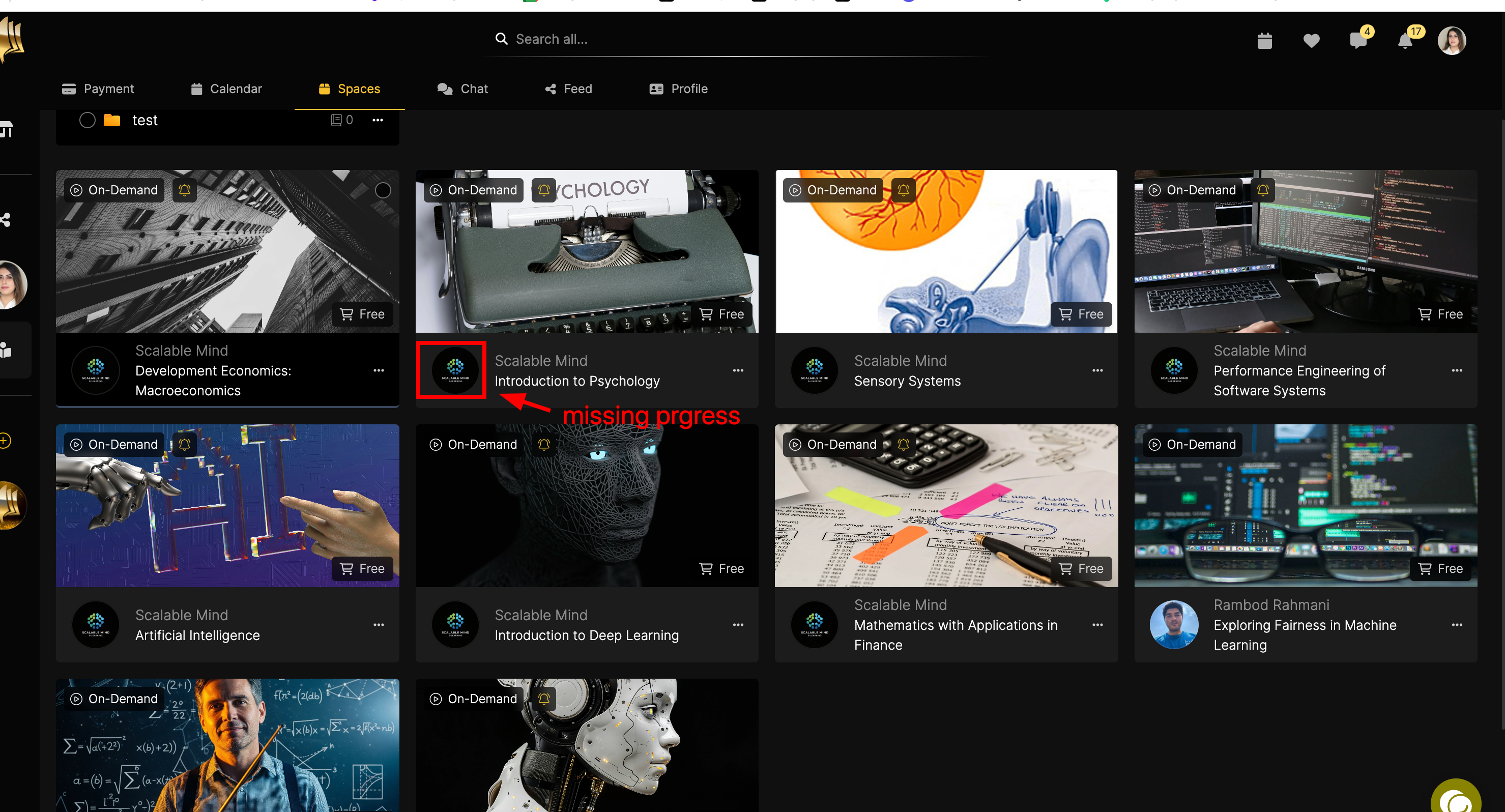Open the calendar icon in the top bar
Screen dimensions: 1505x812
[1264, 40]
